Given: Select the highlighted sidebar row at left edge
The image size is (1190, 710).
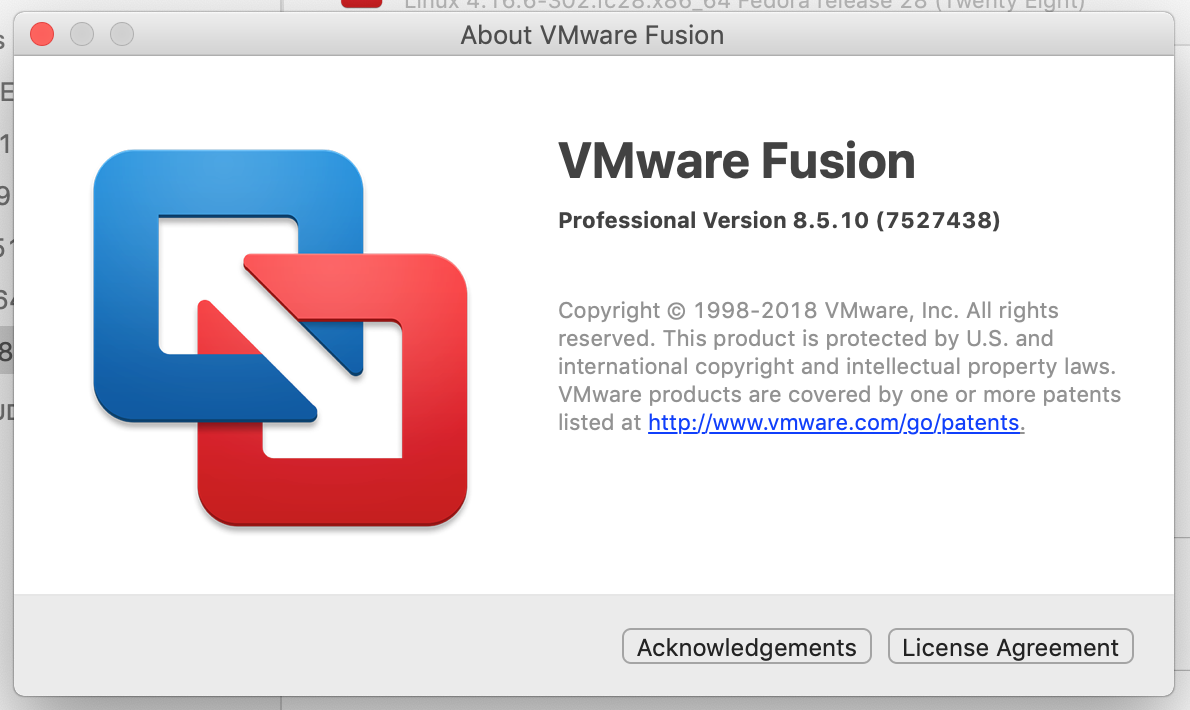Looking at the screenshot, I should [x=6, y=351].
